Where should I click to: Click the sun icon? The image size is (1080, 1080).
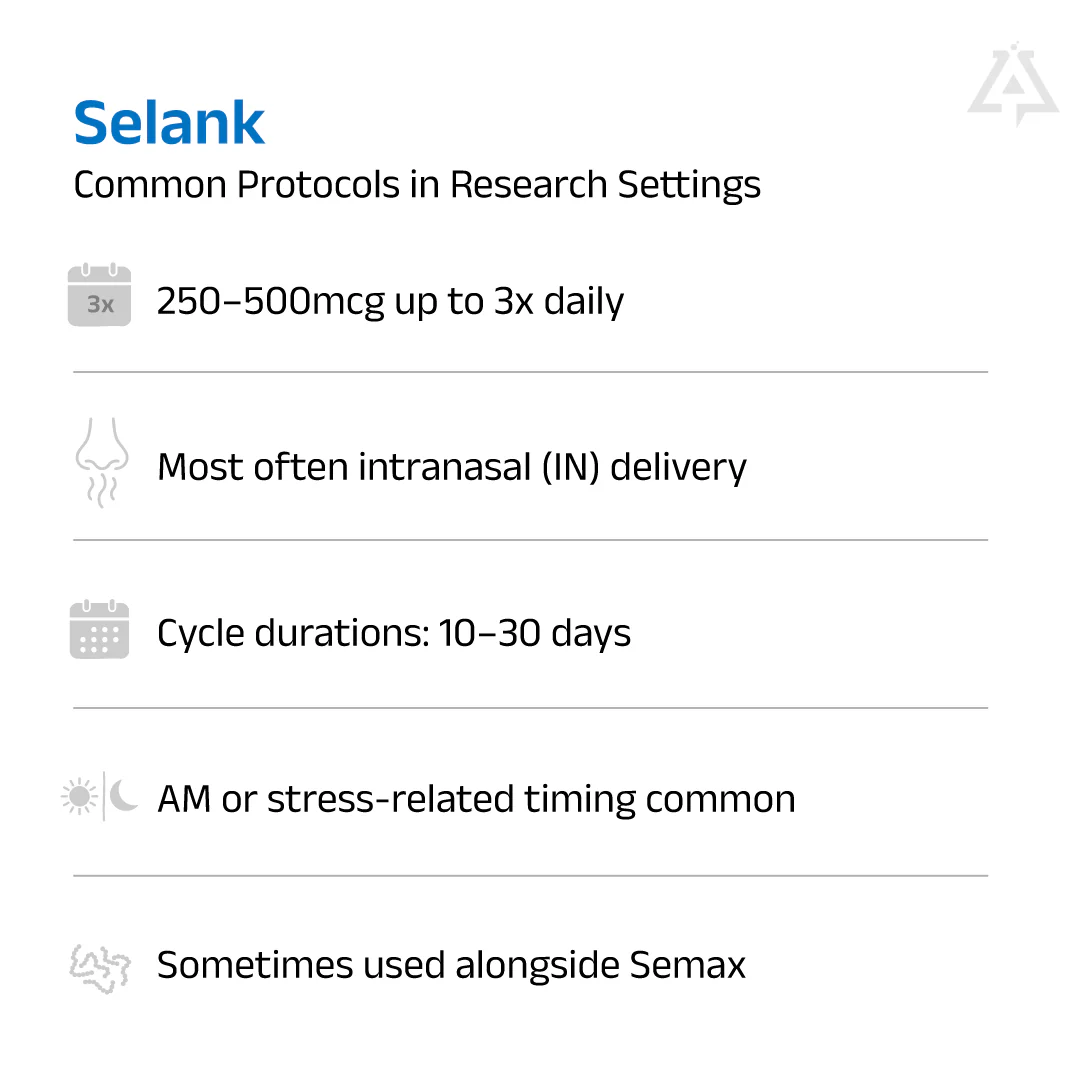(78, 797)
